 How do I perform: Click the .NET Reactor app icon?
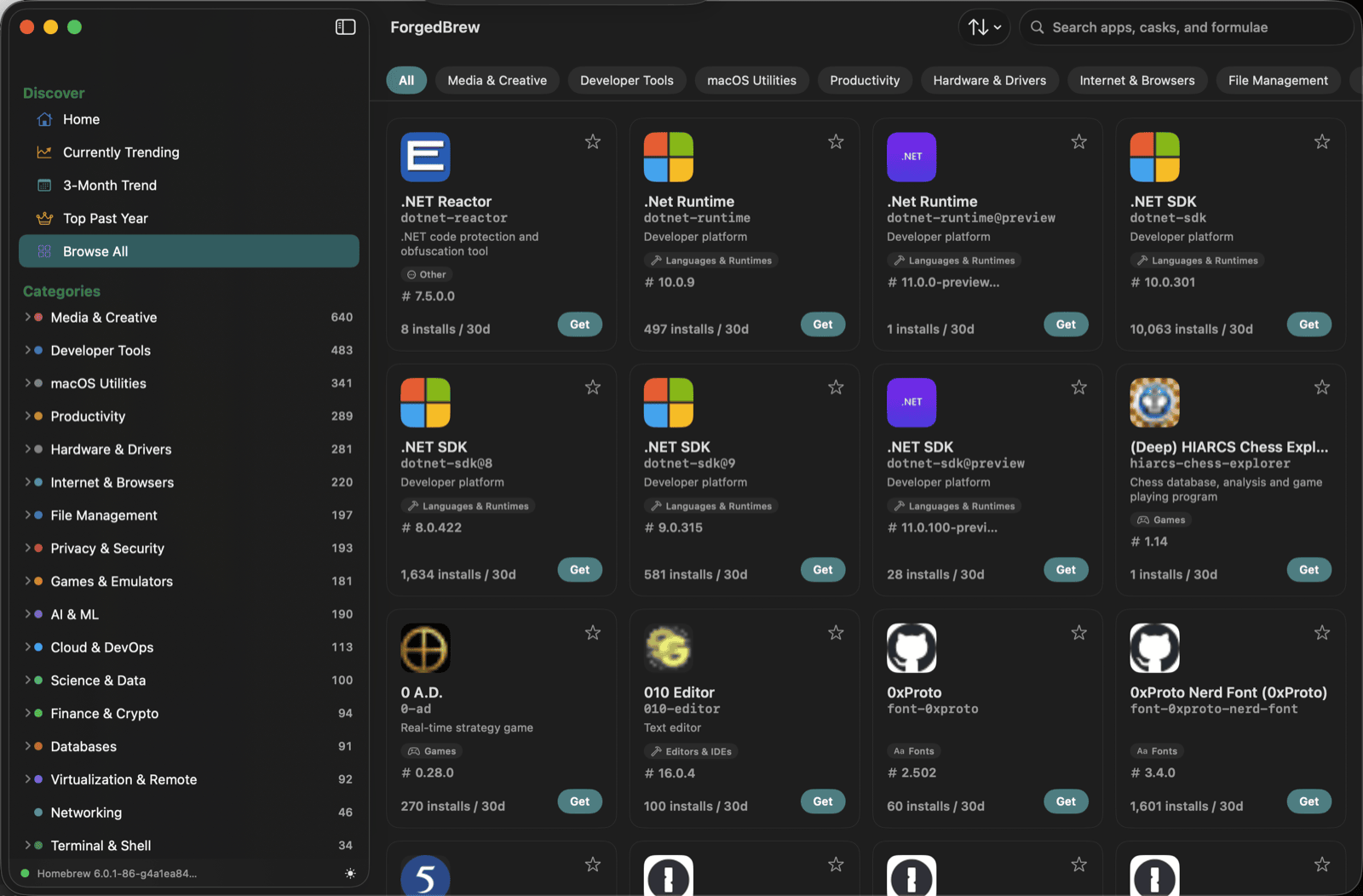point(425,157)
